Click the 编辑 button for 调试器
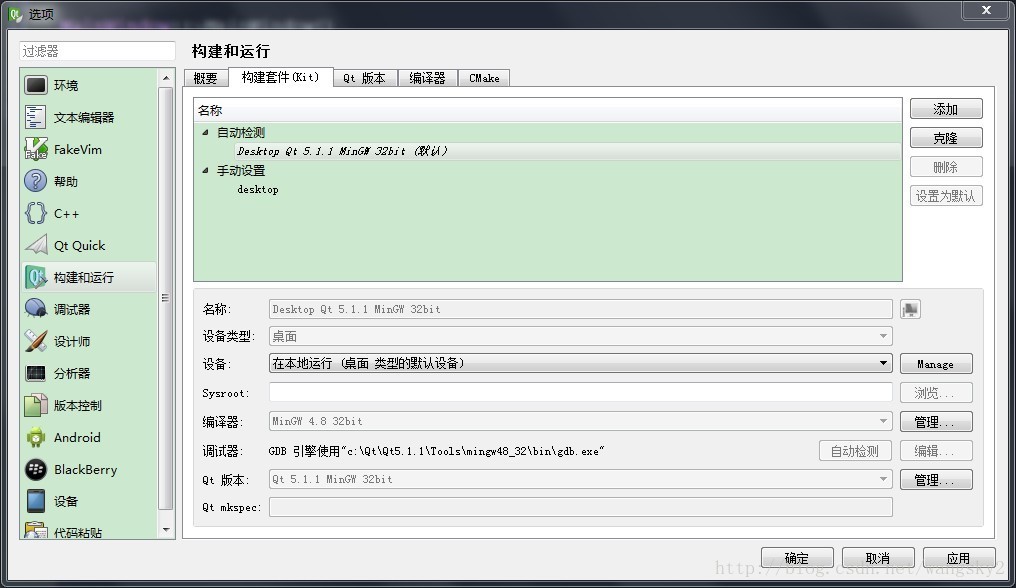This screenshot has width=1016, height=588. 936,451
